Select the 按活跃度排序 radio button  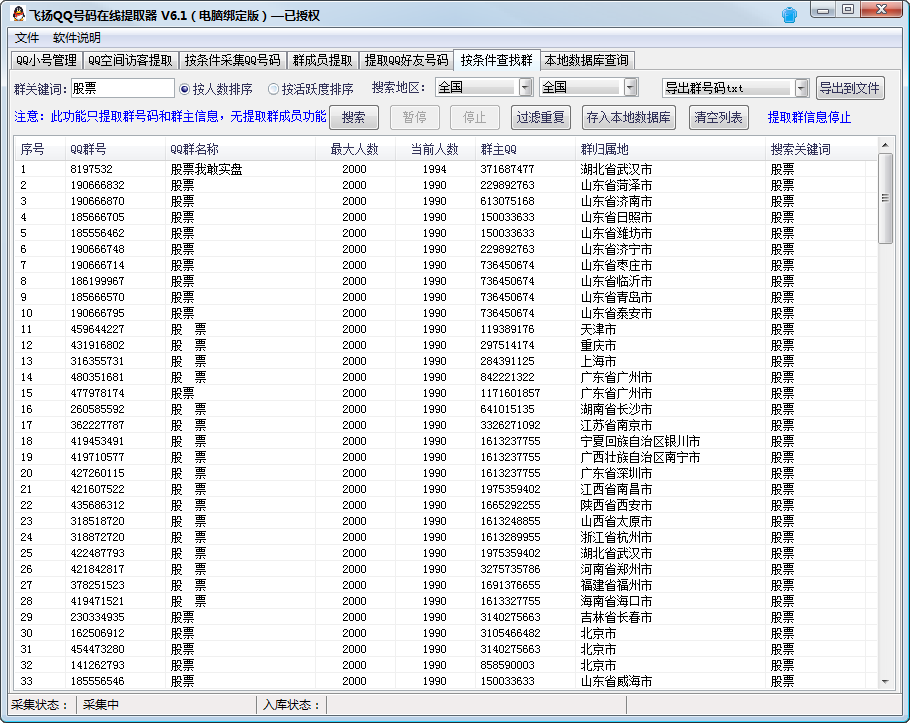(x=273, y=88)
